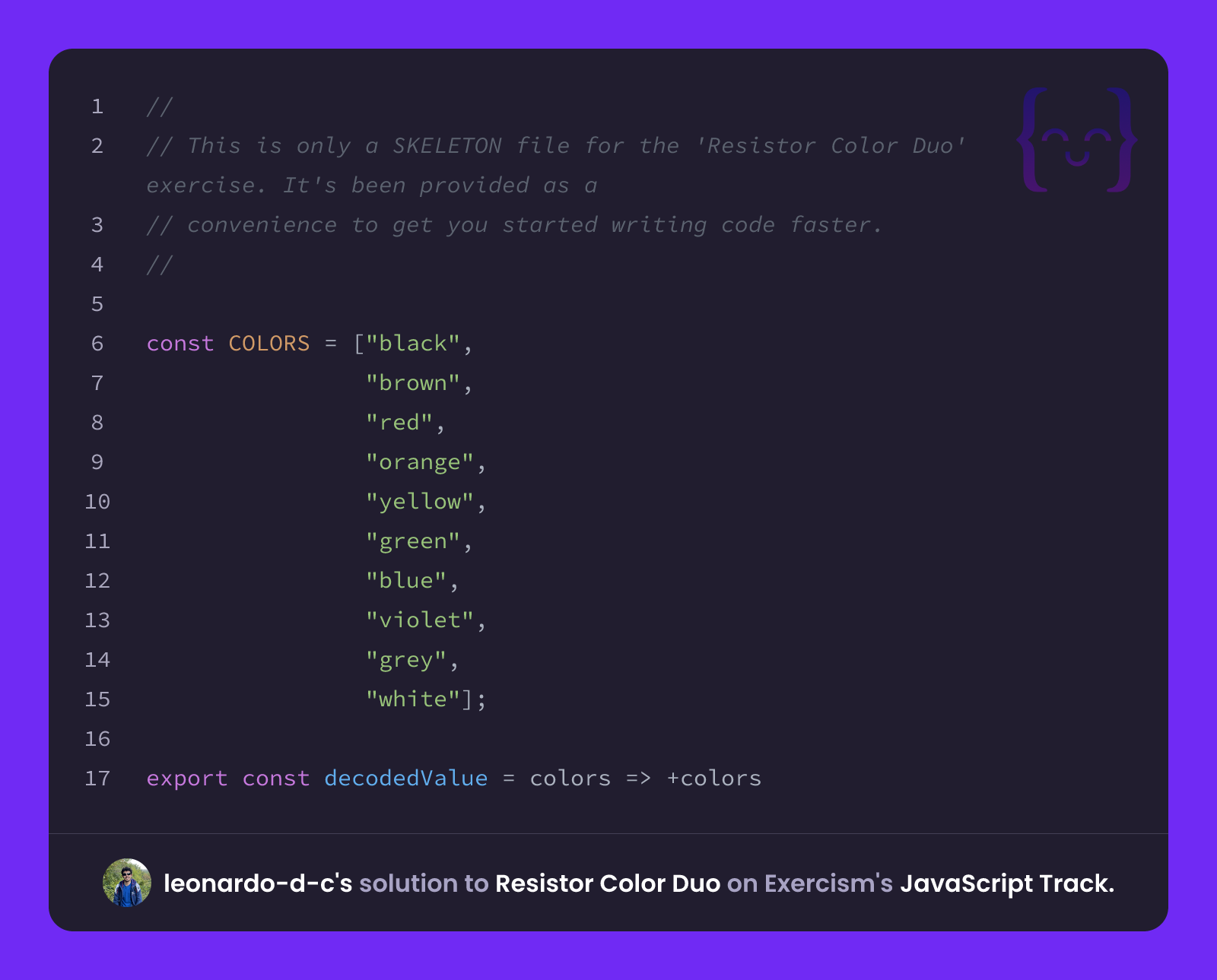Click the "Resistor Color Duo" exercise title

click(x=608, y=883)
